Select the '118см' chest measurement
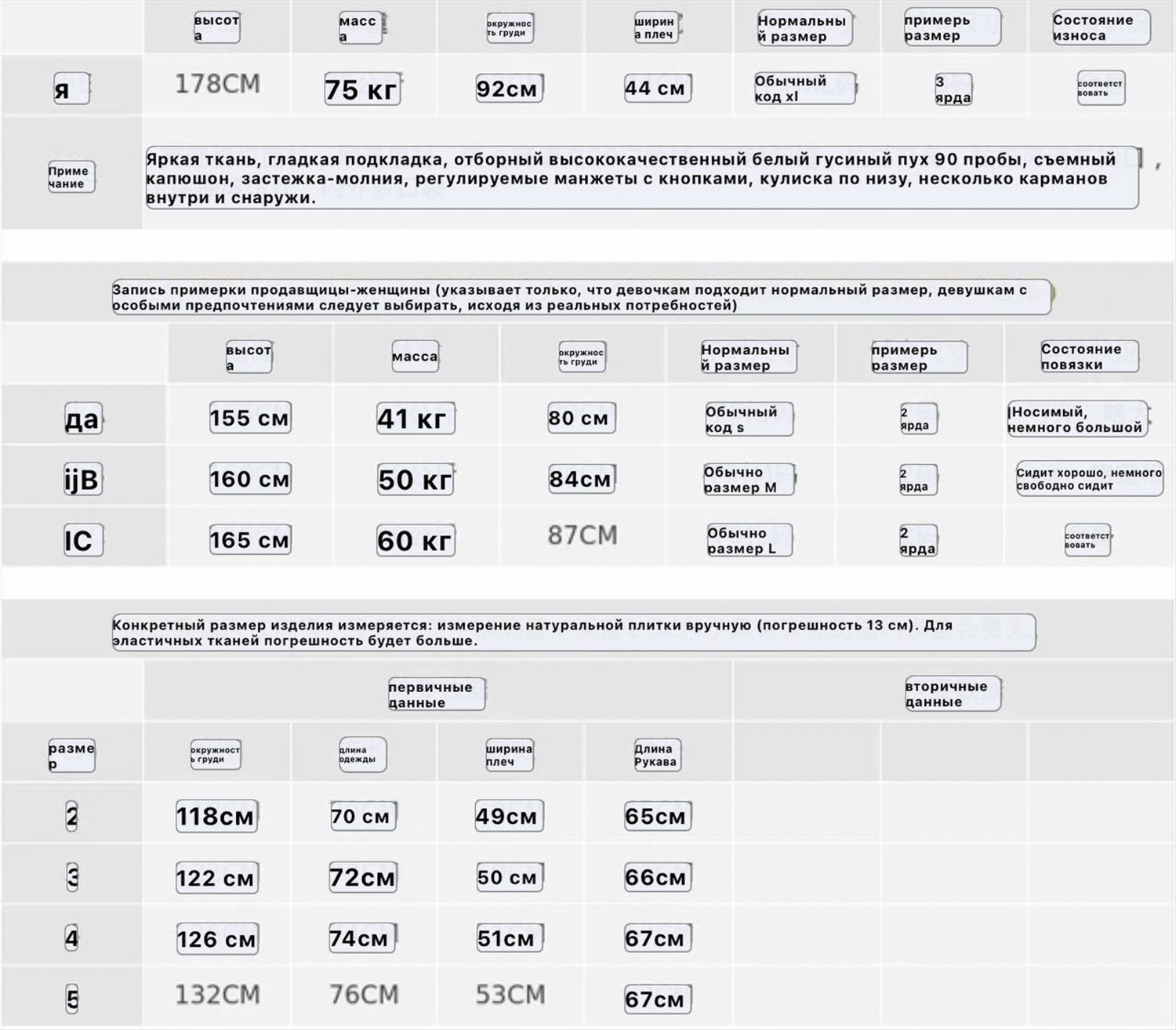The height and width of the screenshot is (1030, 1176). (x=216, y=816)
